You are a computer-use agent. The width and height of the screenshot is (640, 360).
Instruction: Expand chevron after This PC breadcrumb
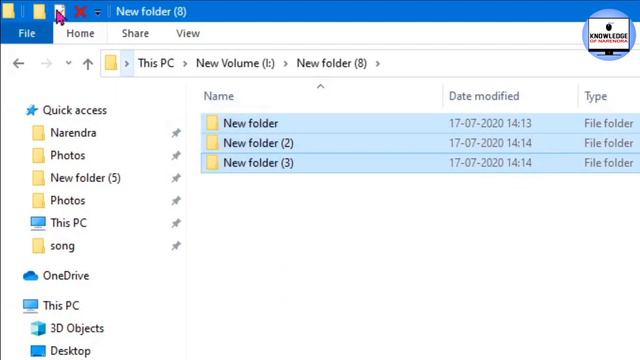(185, 64)
